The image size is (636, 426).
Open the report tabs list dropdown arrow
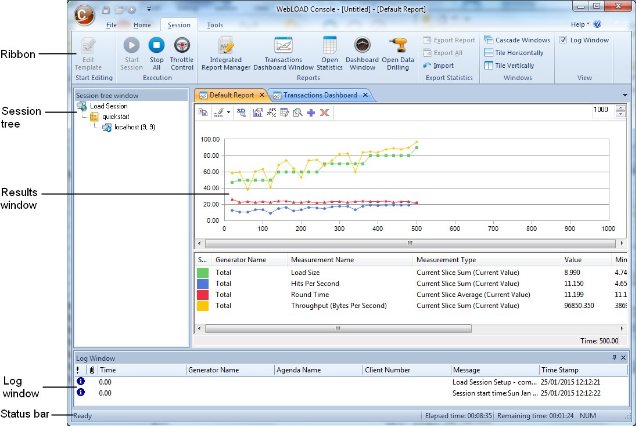(x=624, y=95)
